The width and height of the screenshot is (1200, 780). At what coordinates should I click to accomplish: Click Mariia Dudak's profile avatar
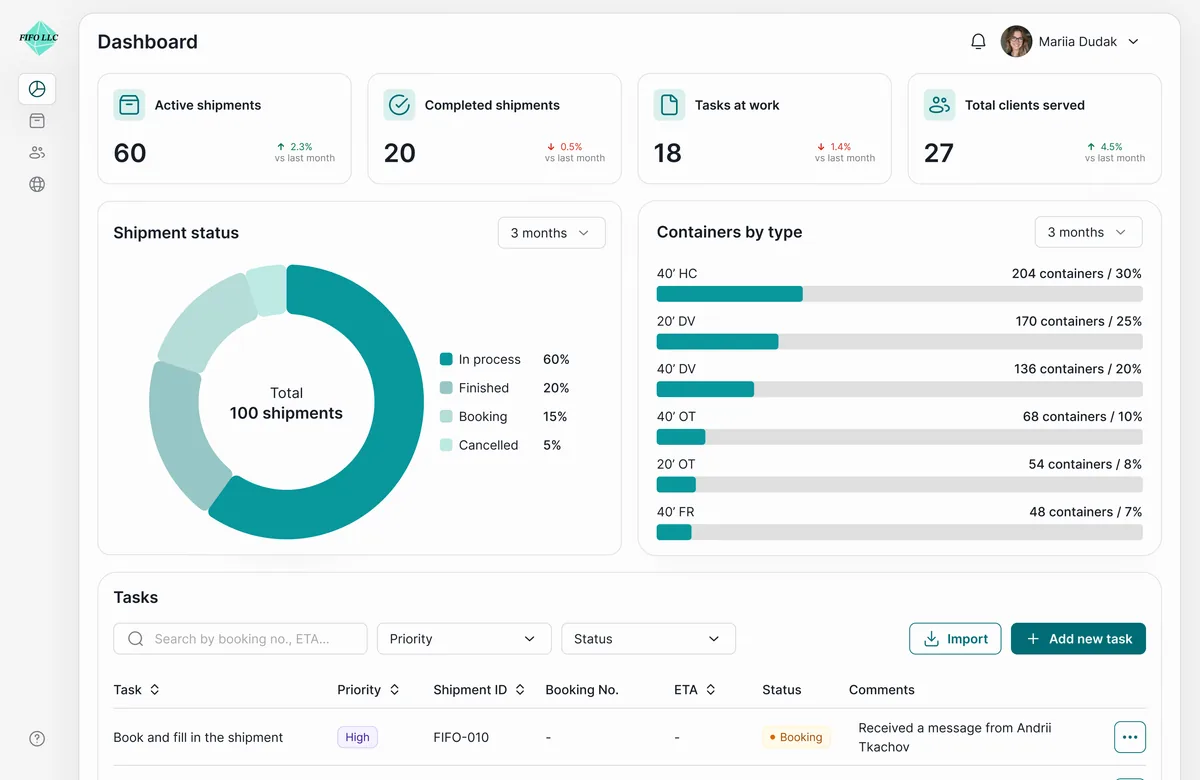pyautogui.click(x=1016, y=41)
